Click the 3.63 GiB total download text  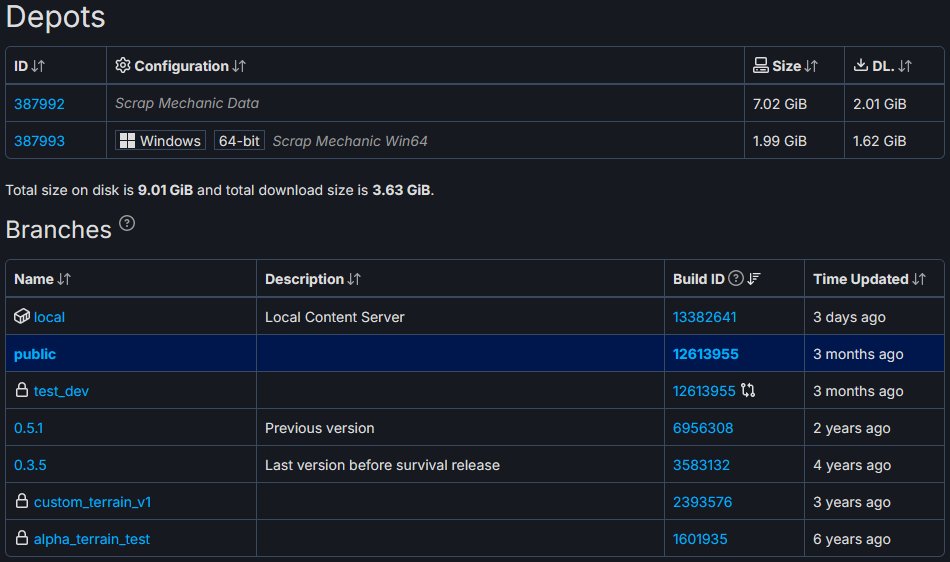pos(401,190)
